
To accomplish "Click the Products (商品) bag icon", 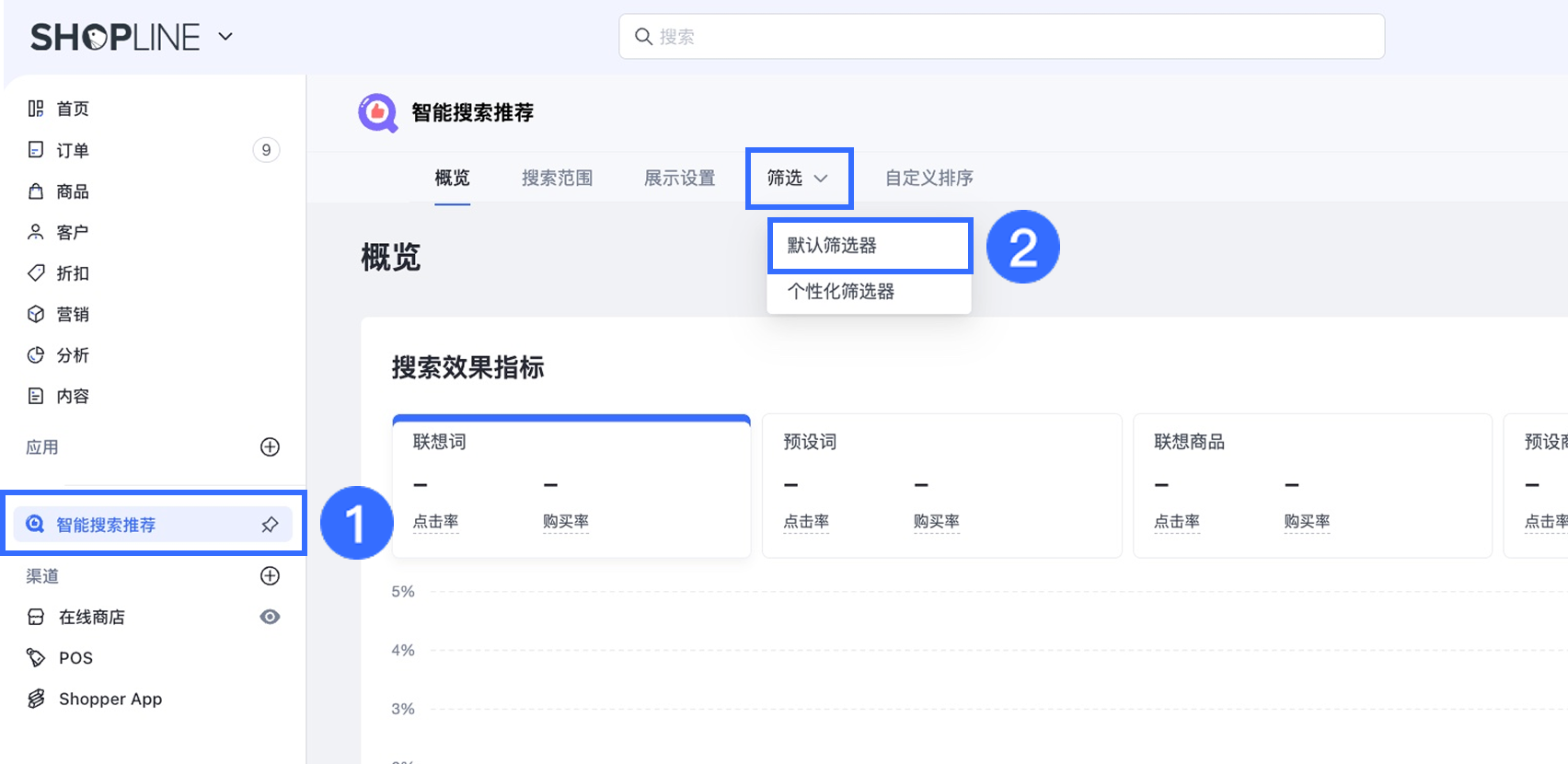I will pyautogui.click(x=36, y=191).
